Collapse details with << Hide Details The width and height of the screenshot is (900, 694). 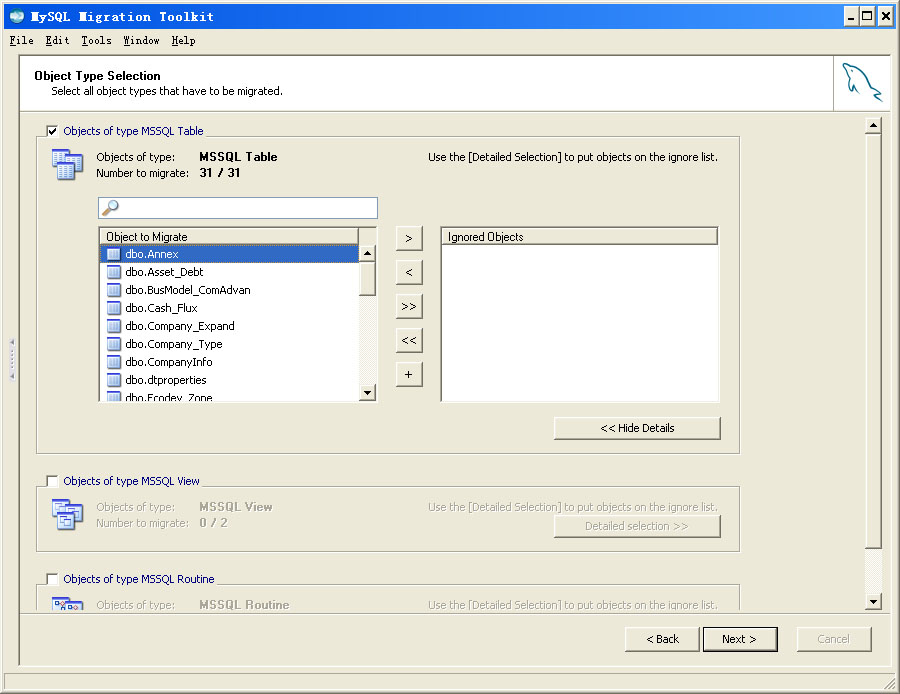637,428
